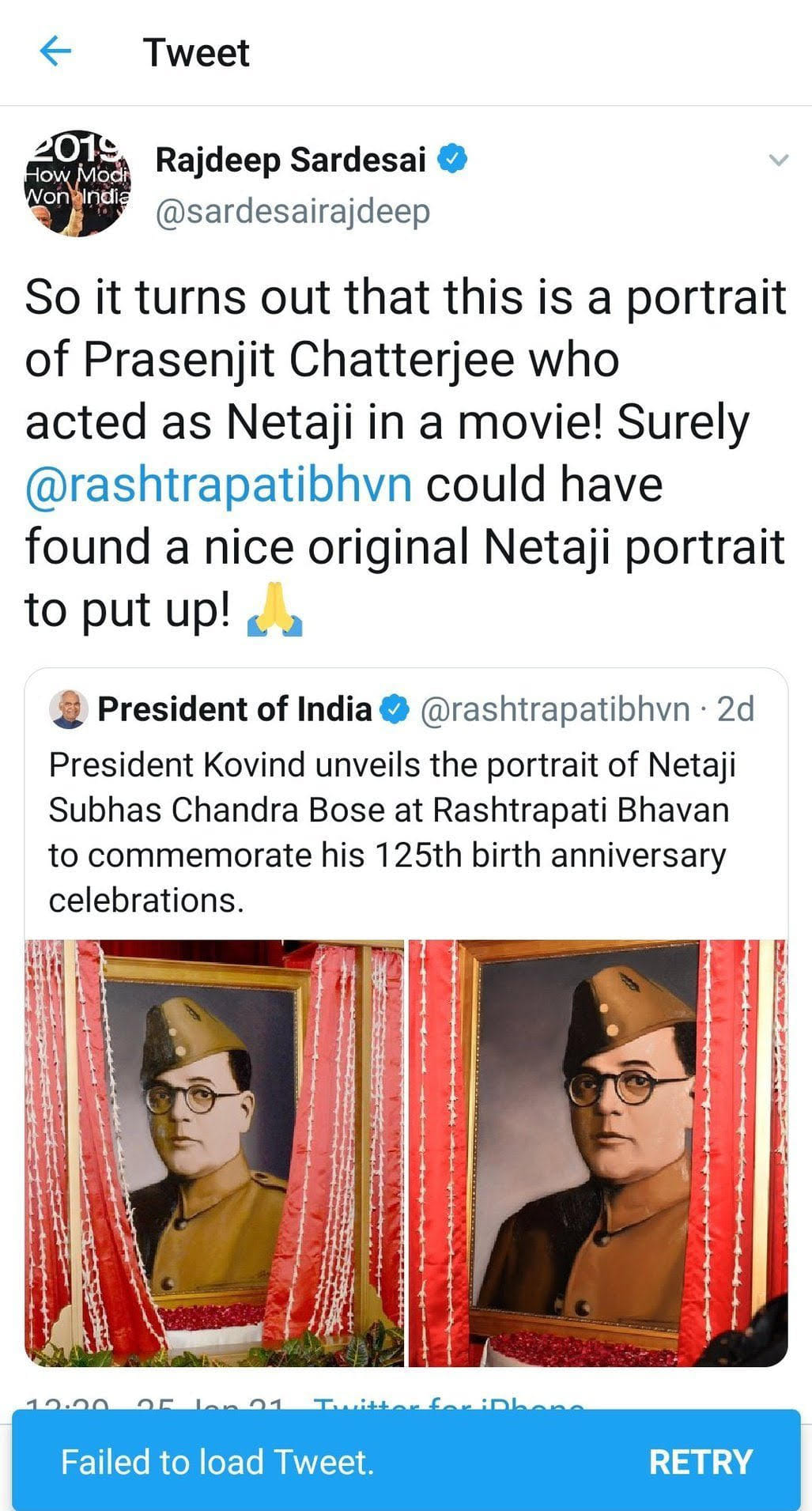Click gray @rashtrapatibhvn handle in quoted tweet
Screen dimensions: 812x1511
[x=554, y=709]
